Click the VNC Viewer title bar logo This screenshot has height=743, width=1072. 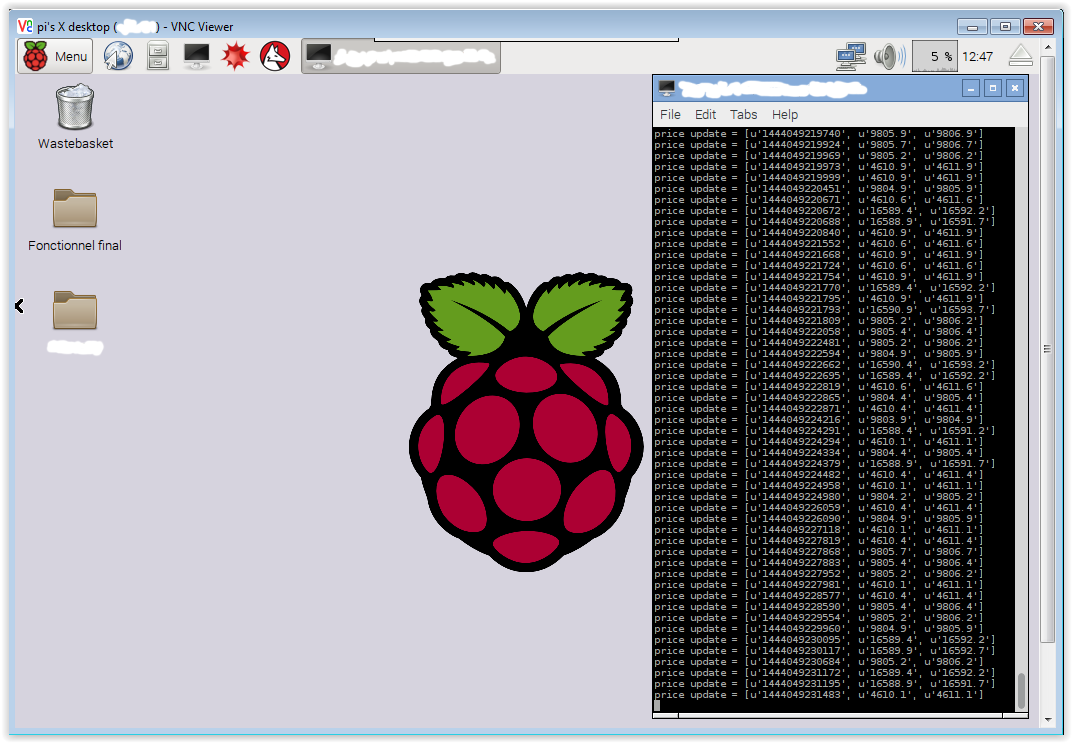coord(25,26)
